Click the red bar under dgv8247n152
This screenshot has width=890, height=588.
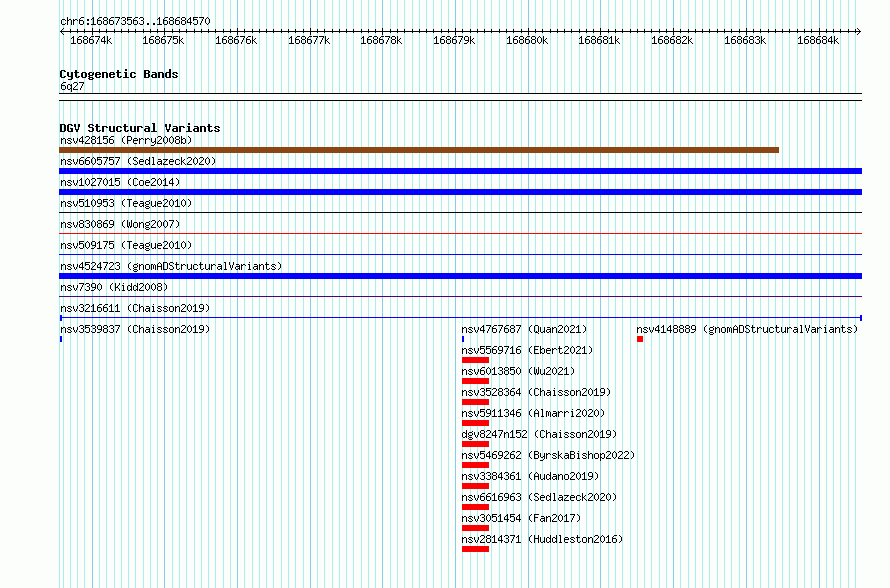point(475,444)
